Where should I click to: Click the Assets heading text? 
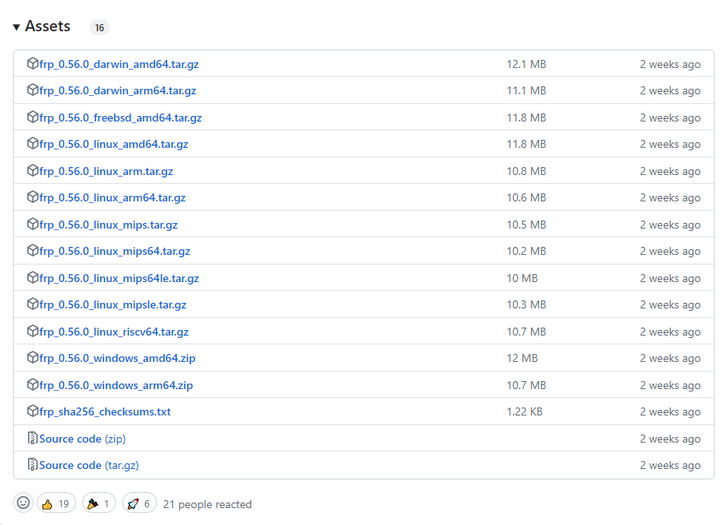[48, 27]
